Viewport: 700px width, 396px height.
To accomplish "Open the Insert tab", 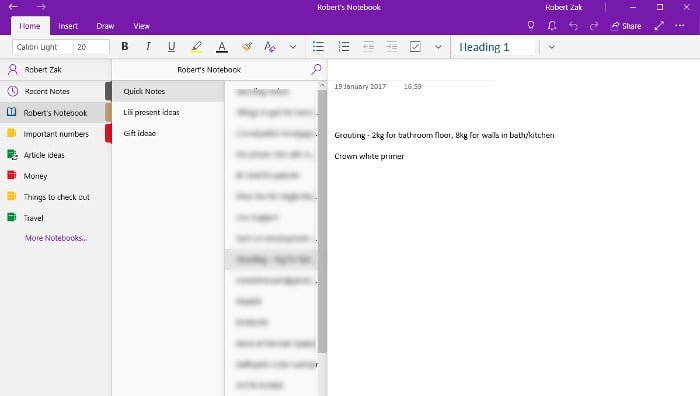I will tap(68, 26).
